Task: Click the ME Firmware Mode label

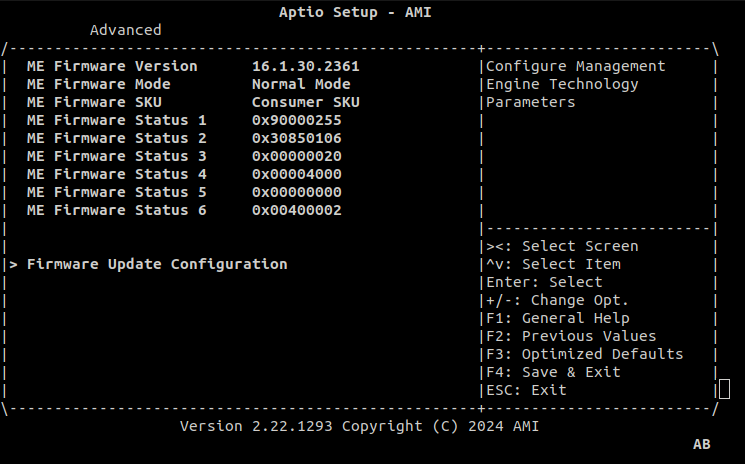Action: [98, 84]
